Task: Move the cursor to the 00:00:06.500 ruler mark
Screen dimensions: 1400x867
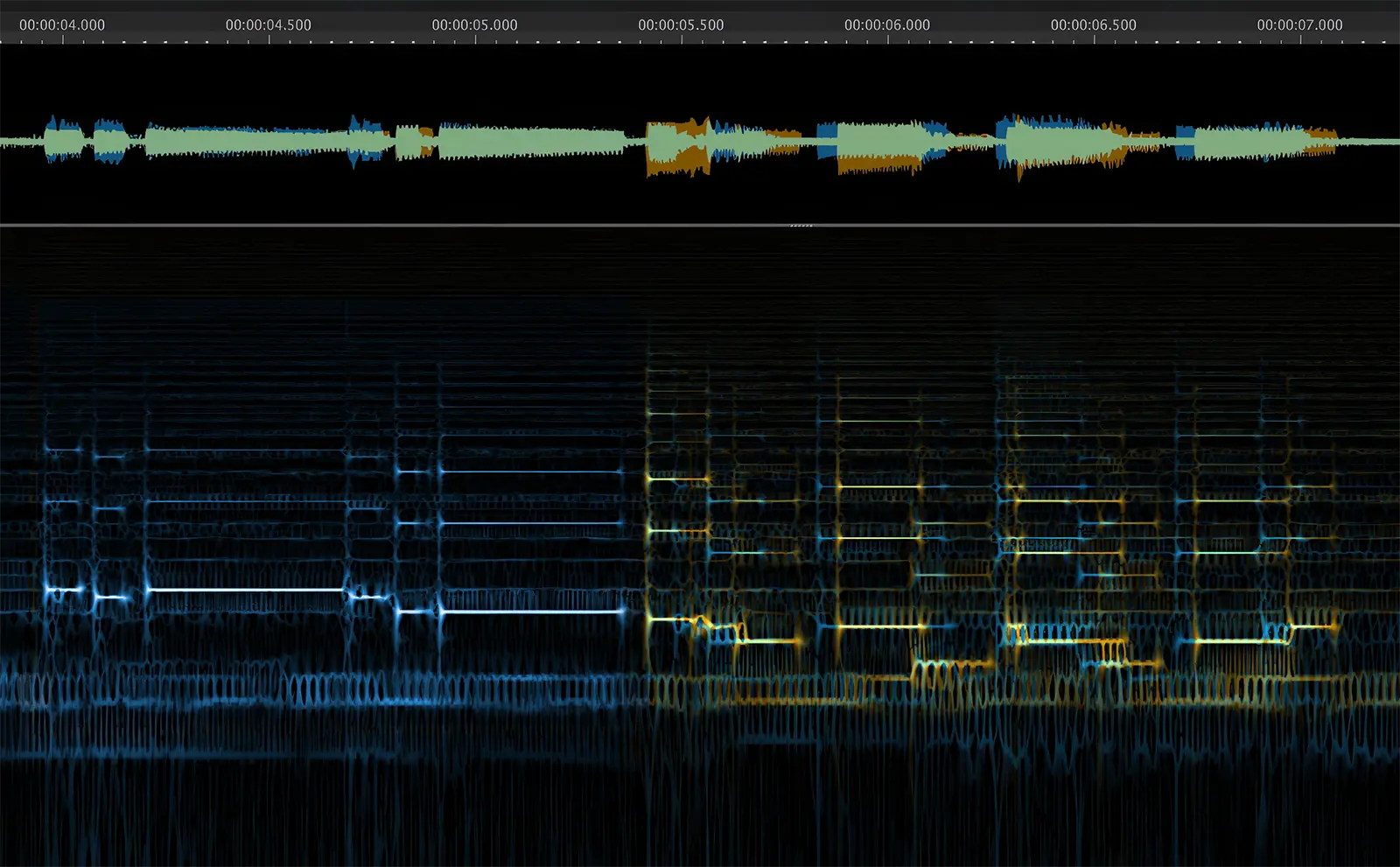Action: point(1094,25)
